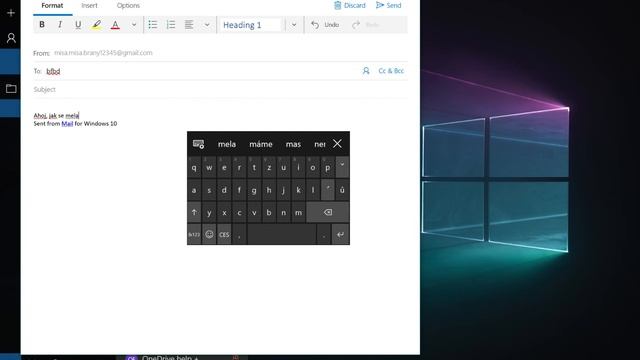Click the new item plus icon in sidebar
640x360 pixels.
click(11, 13)
